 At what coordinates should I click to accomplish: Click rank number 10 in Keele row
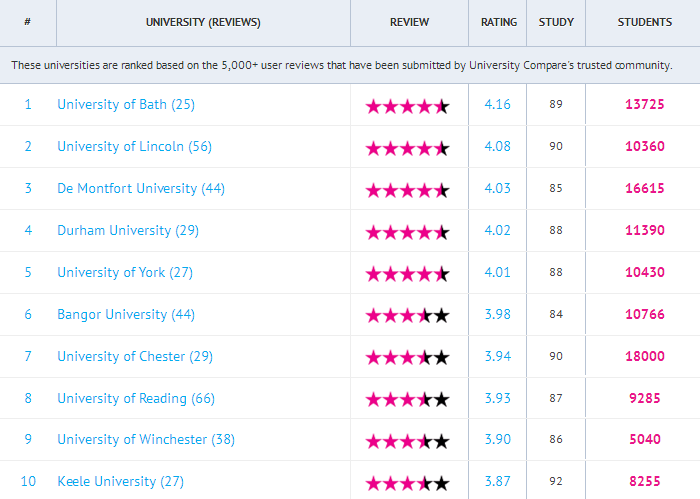tap(28, 481)
